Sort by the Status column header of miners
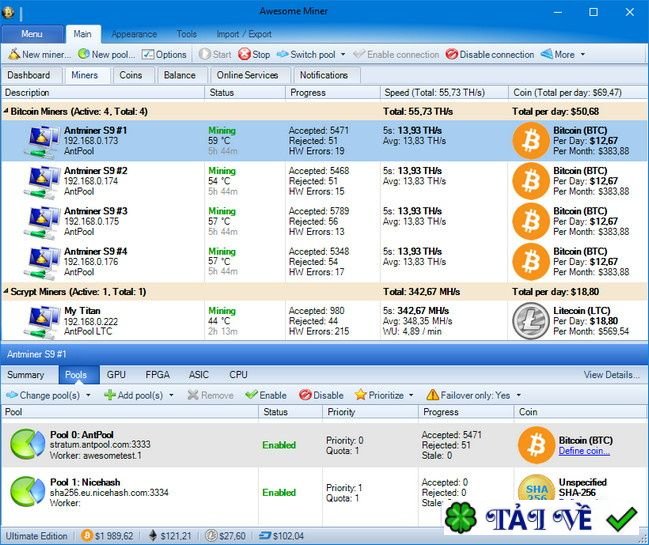Screen dimensions: 649x545 click(x=245, y=93)
